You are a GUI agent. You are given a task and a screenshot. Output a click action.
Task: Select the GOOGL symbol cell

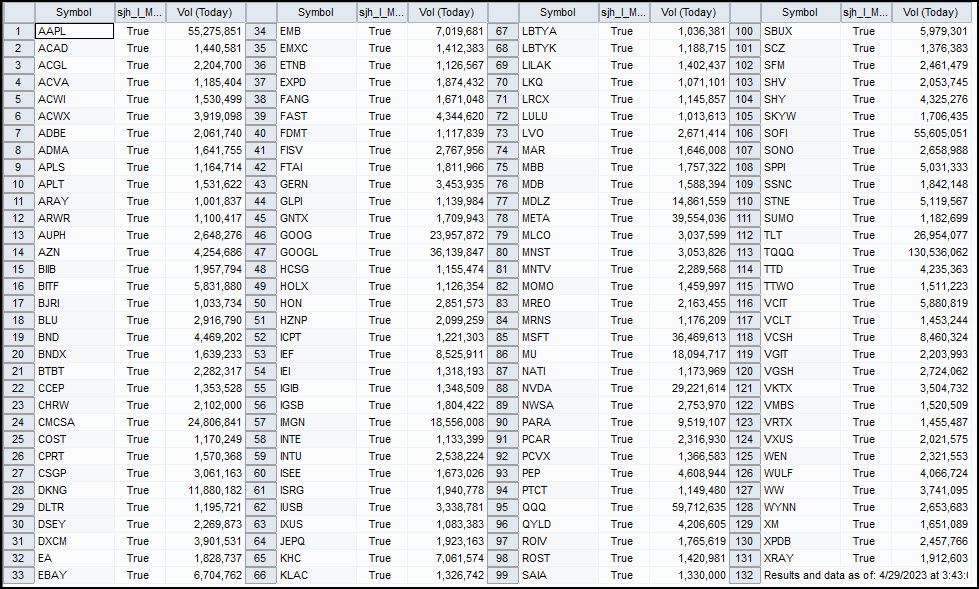(x=317, y=252)
